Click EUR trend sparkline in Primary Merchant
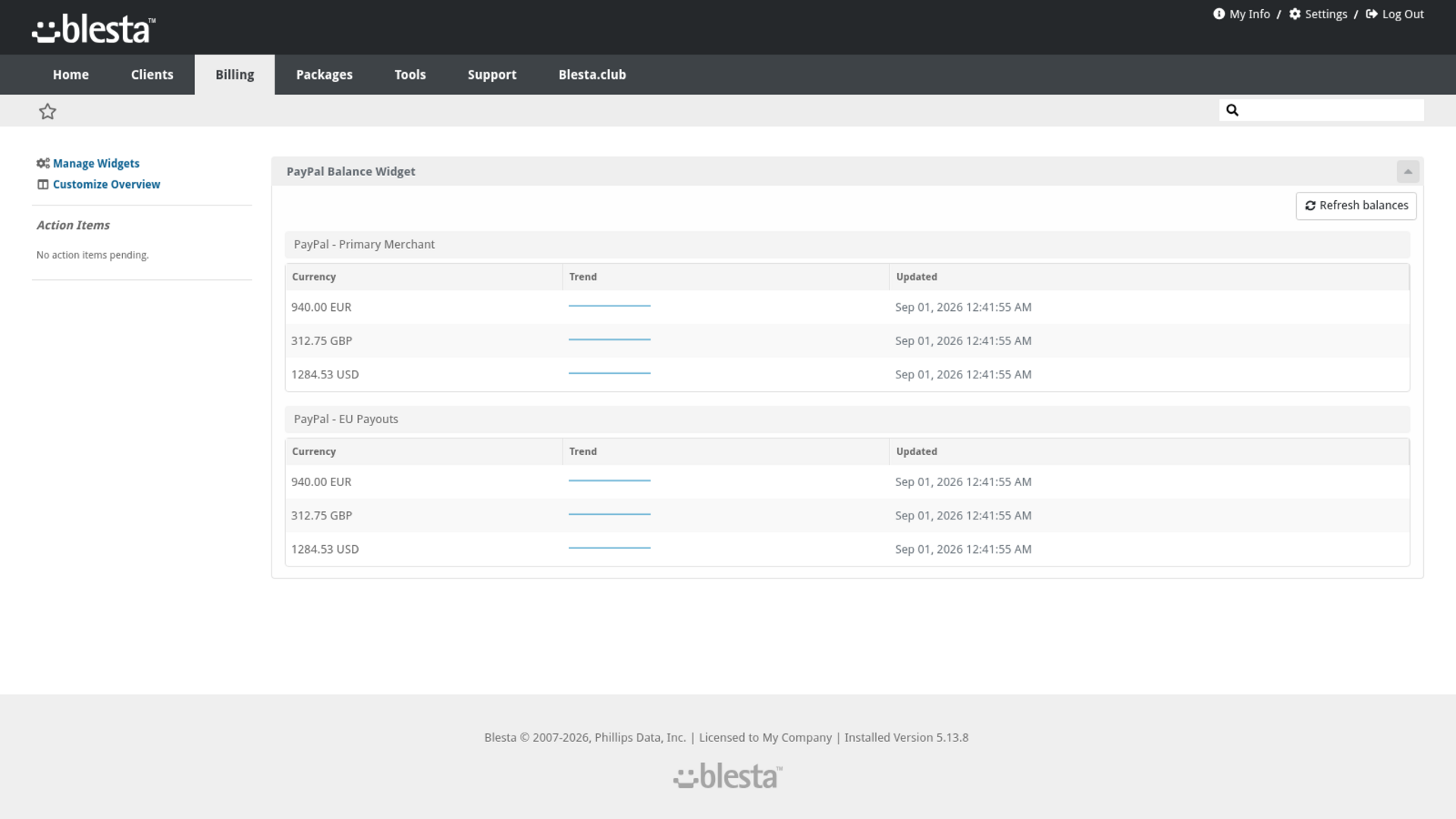 point(610,306)
